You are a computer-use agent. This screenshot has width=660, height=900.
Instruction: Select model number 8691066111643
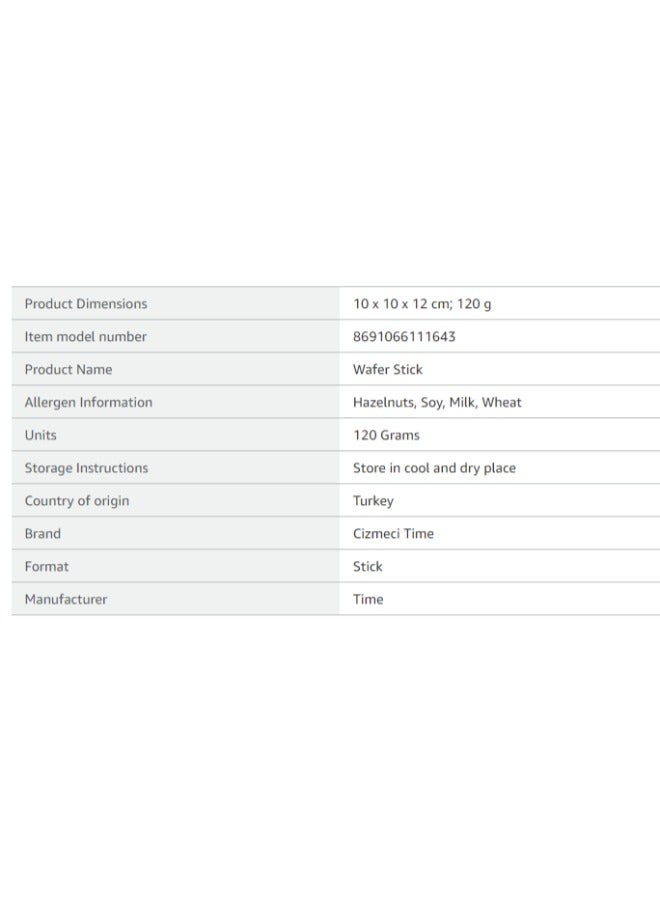point(404,336)
